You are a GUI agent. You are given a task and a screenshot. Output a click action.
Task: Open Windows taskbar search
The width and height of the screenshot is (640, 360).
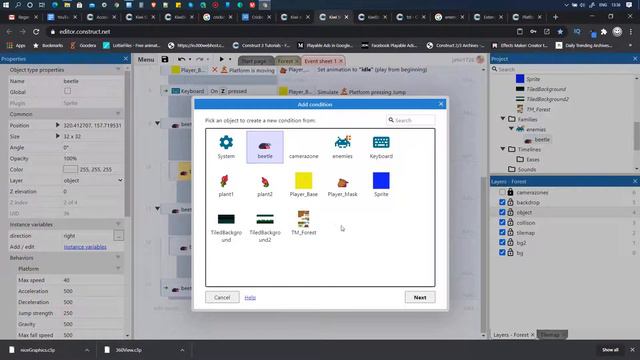[18, 5]
